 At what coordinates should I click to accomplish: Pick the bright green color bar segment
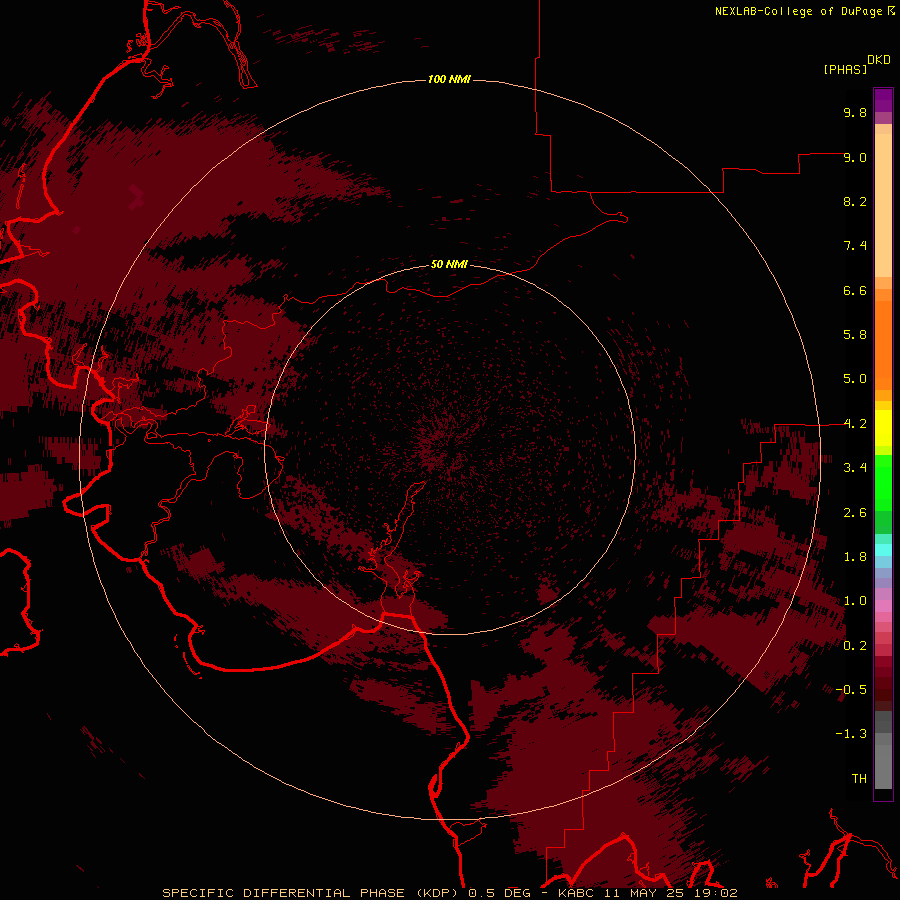883,483
